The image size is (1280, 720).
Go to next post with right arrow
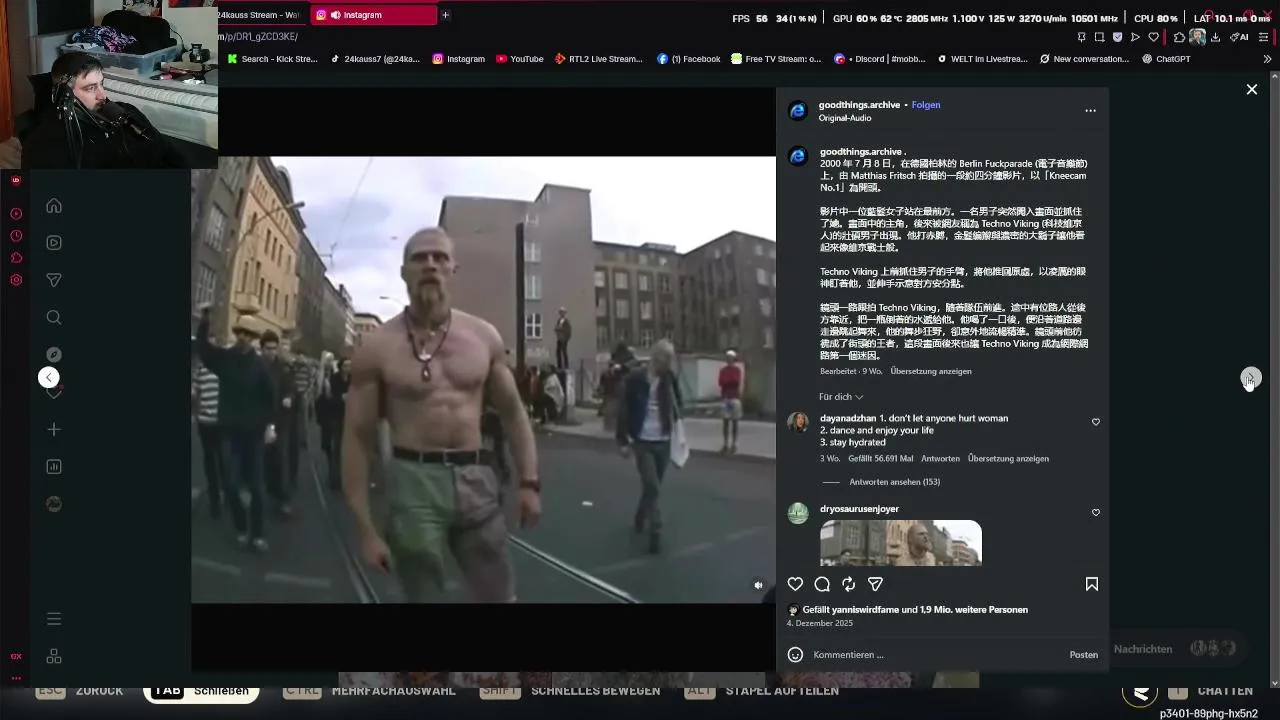[x=1251, y=378]
